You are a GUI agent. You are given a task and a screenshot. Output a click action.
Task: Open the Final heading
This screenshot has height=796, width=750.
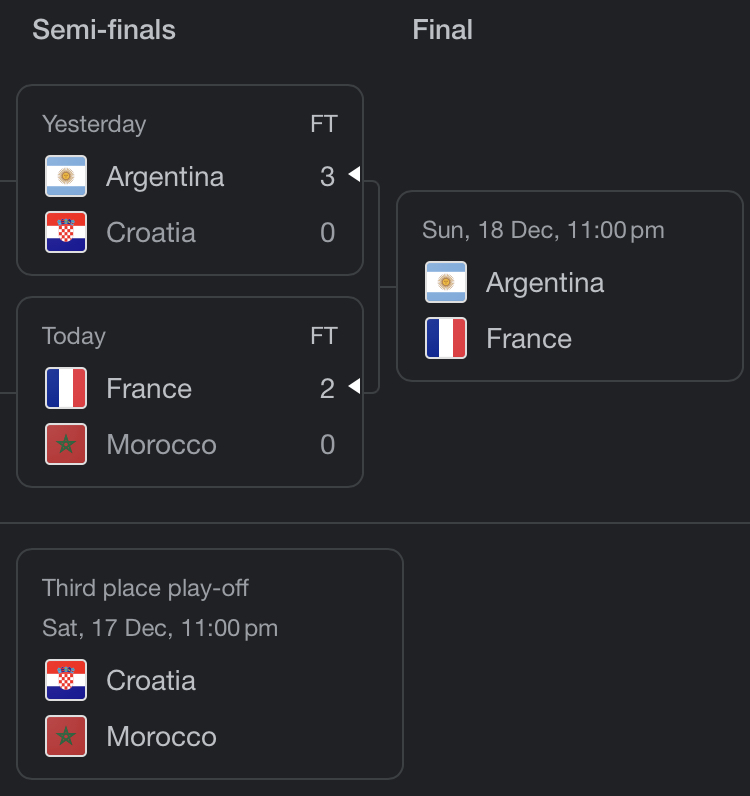pos(442,29)
